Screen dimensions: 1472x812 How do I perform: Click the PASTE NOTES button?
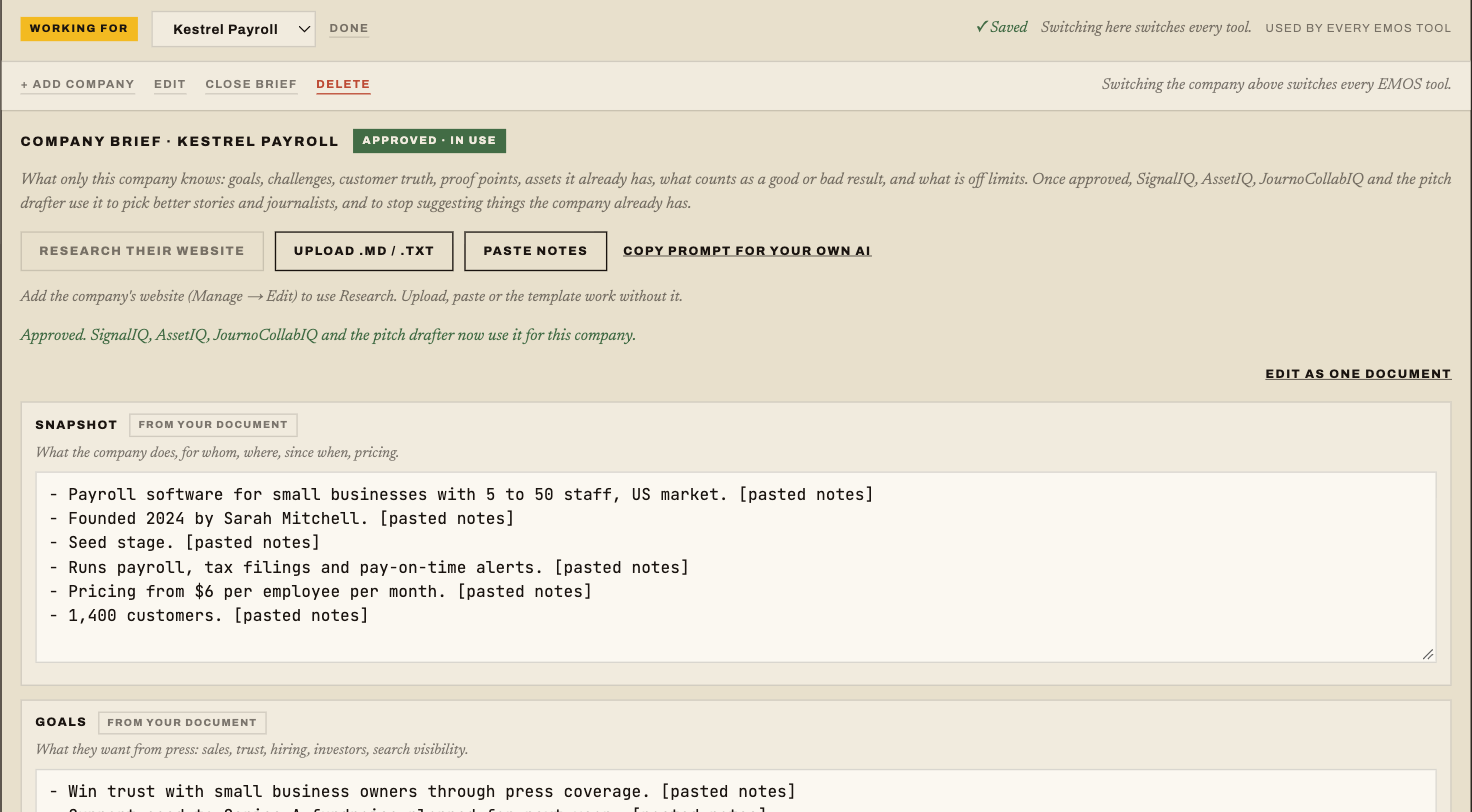coord(535,251)
